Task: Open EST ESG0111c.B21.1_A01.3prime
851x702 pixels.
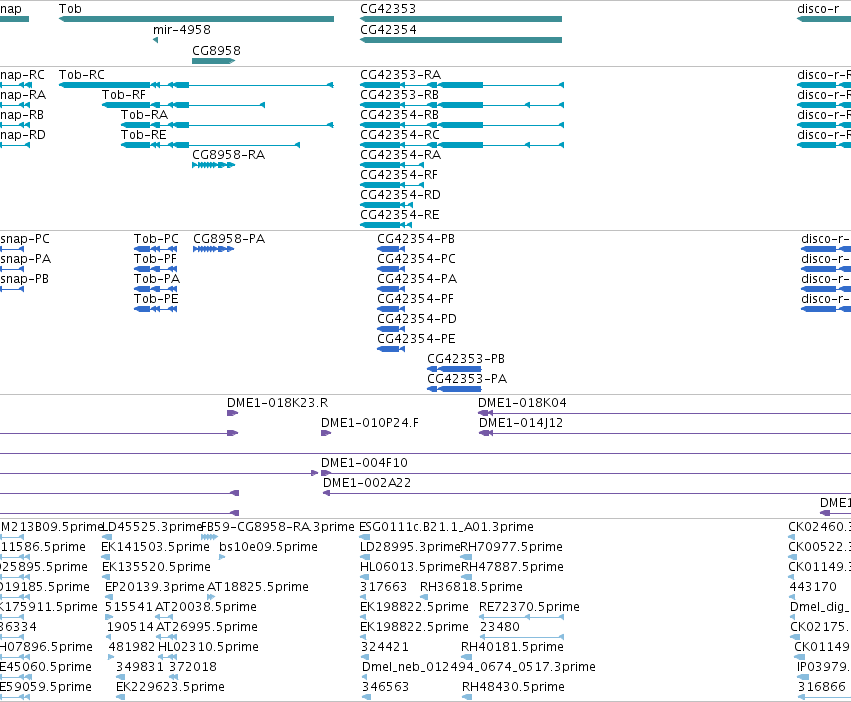Action: point(447,528)
